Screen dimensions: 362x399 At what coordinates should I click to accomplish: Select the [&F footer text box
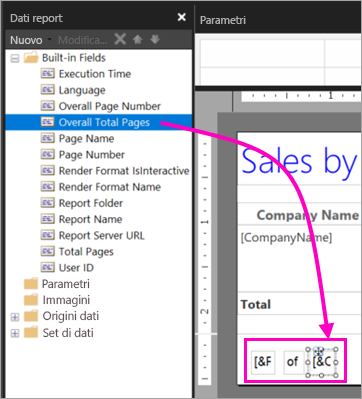point(263,362)
